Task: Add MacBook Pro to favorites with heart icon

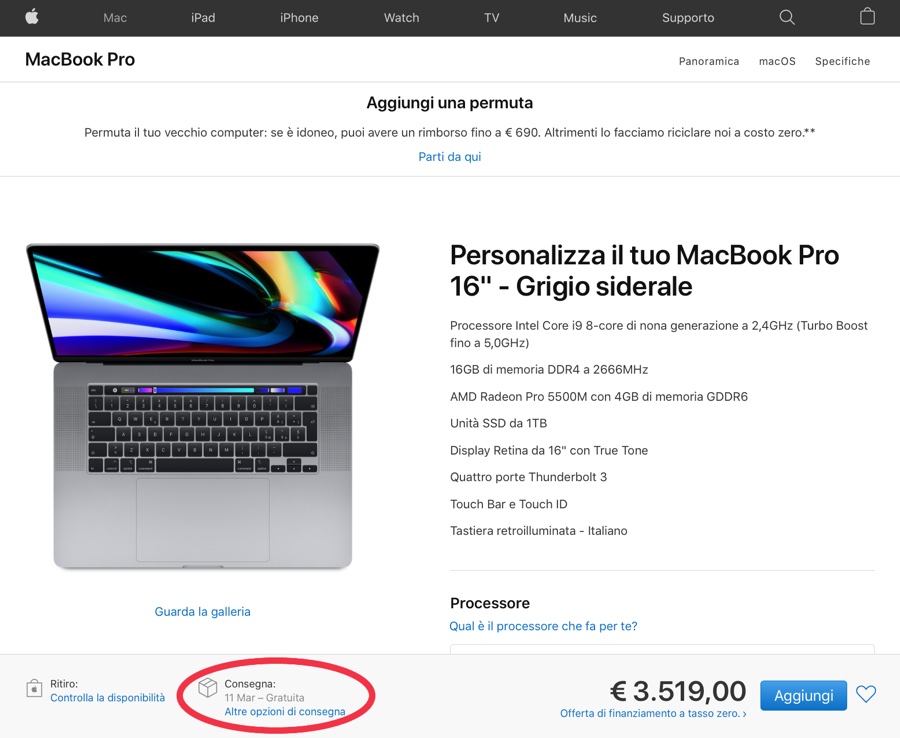Action: coord(866,694)
